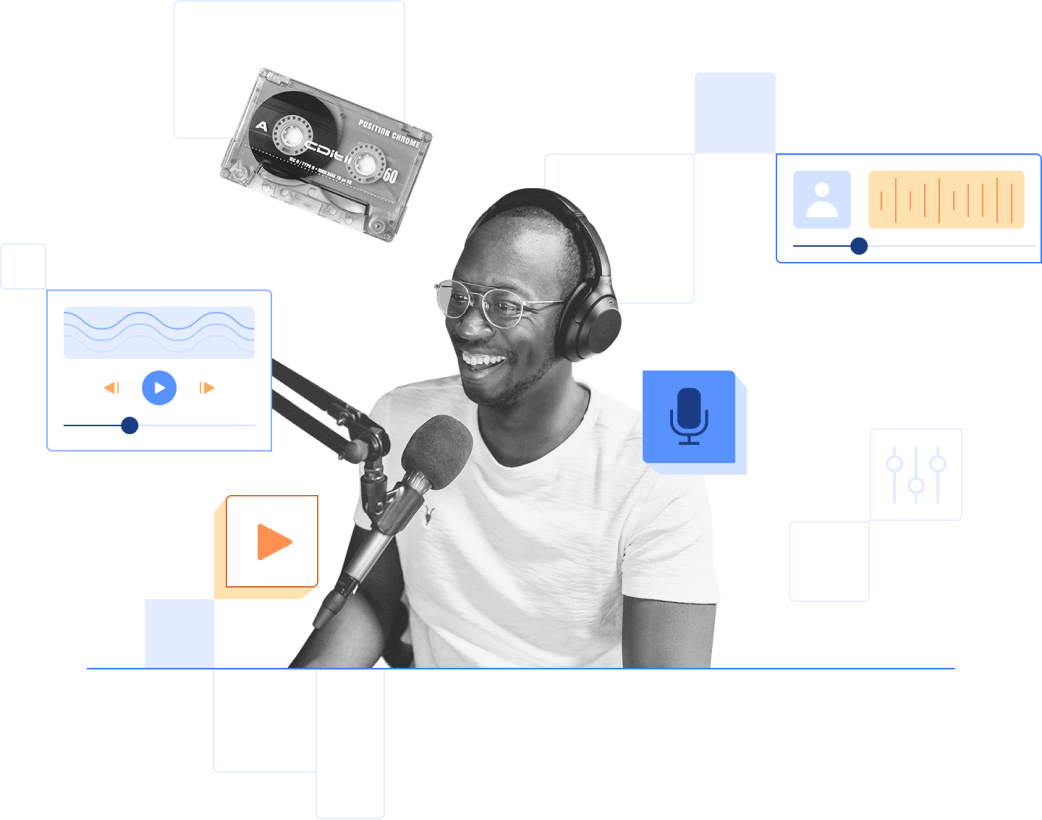The width and height of the screenshot is (1042, 820).
Task: Click the orange skip-forward icon
Action: (x=207, y=388)
